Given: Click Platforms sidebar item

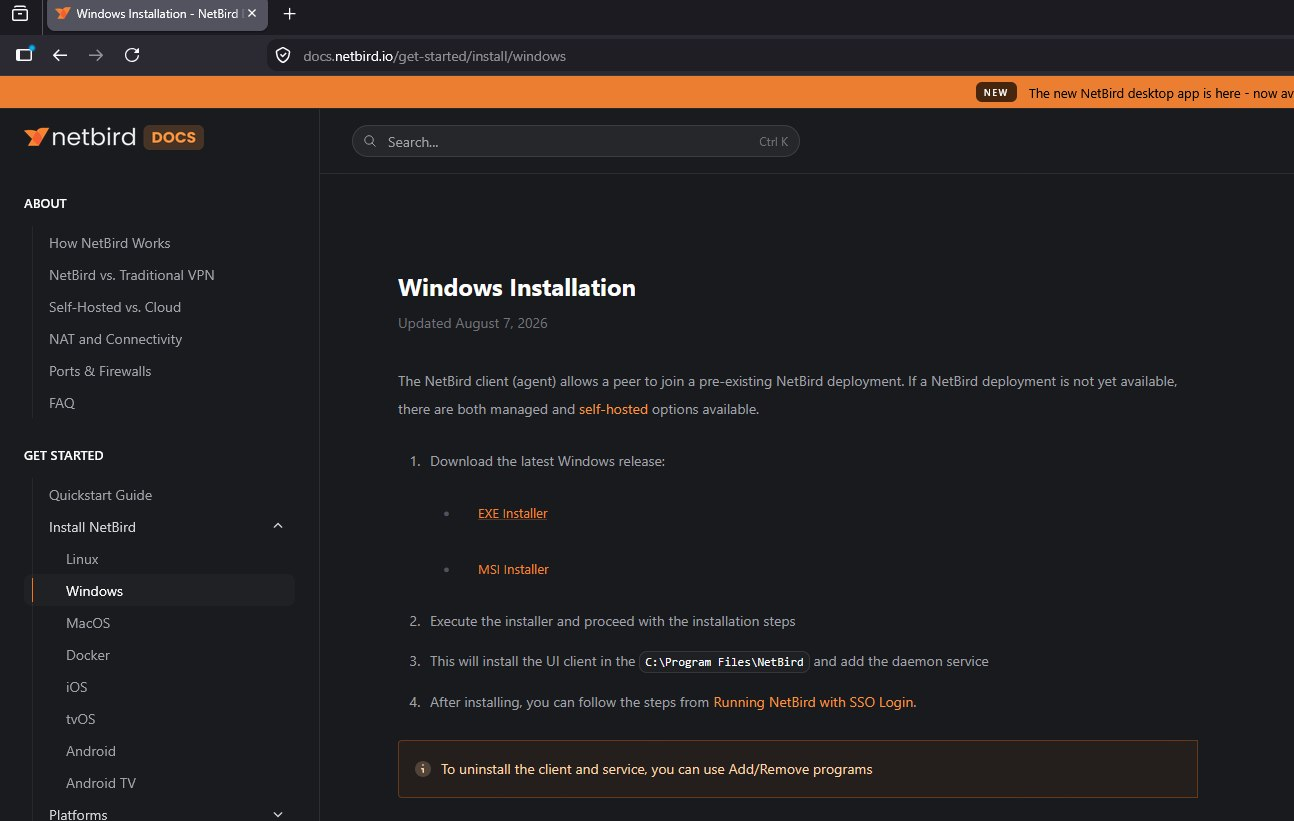Looking at the screenshot, I should [x=78, y=814].
